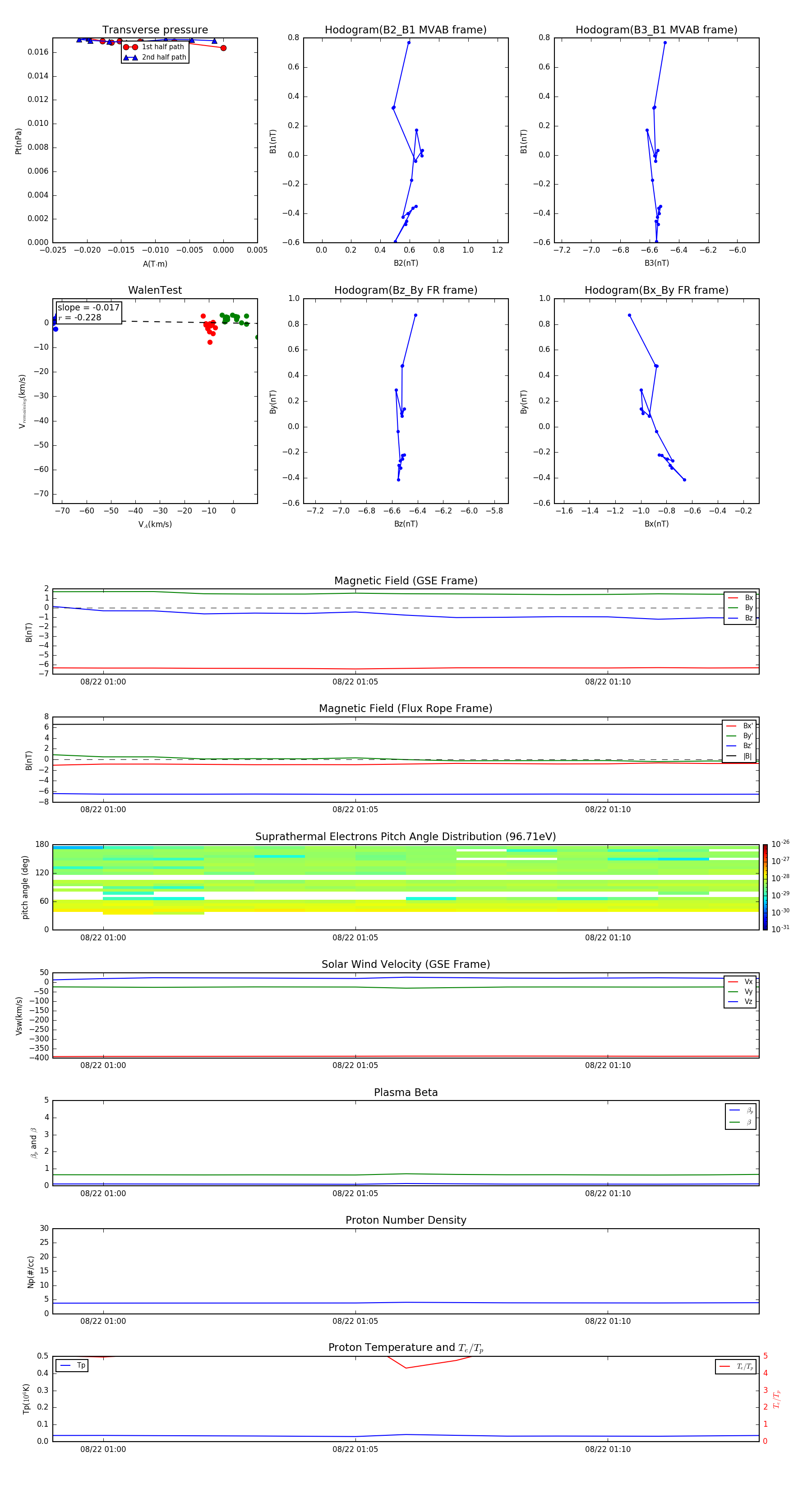Click the "B3(nT)" x-axis label
812x1489 pixels.
tap(656, 263)
